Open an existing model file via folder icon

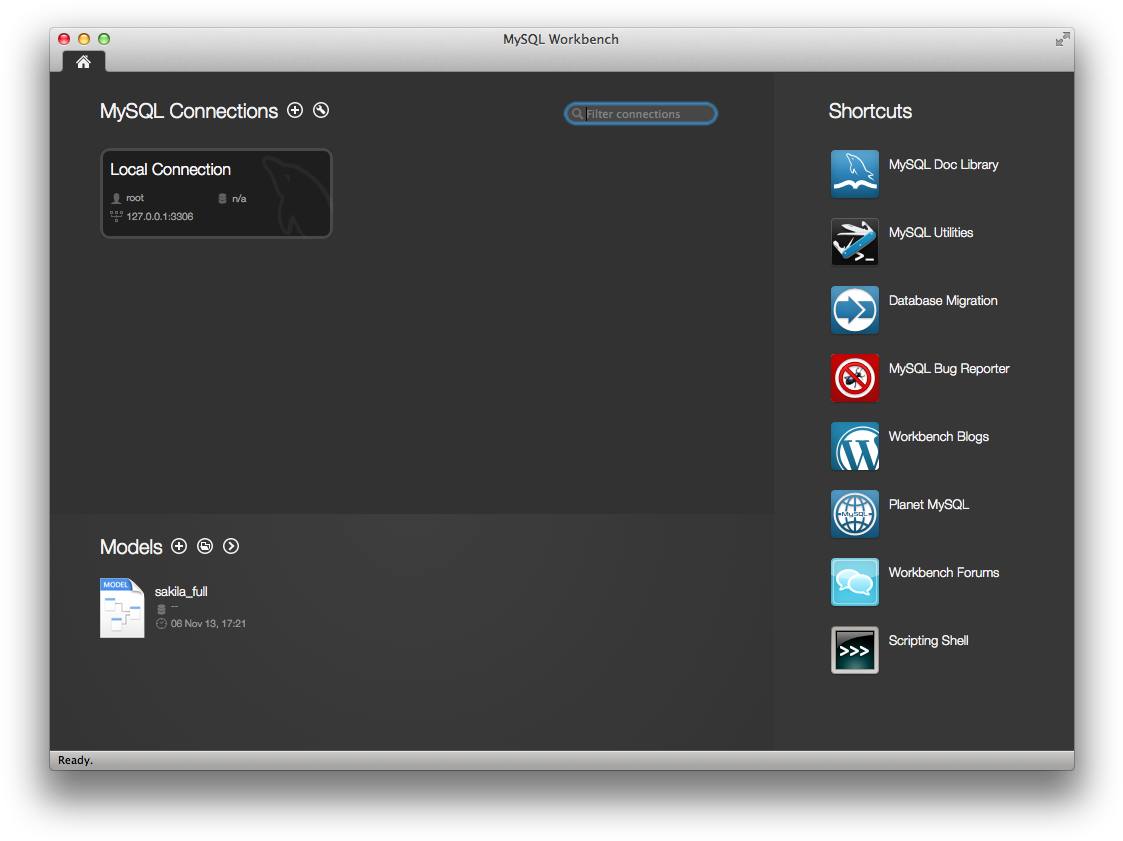(205, 546)
